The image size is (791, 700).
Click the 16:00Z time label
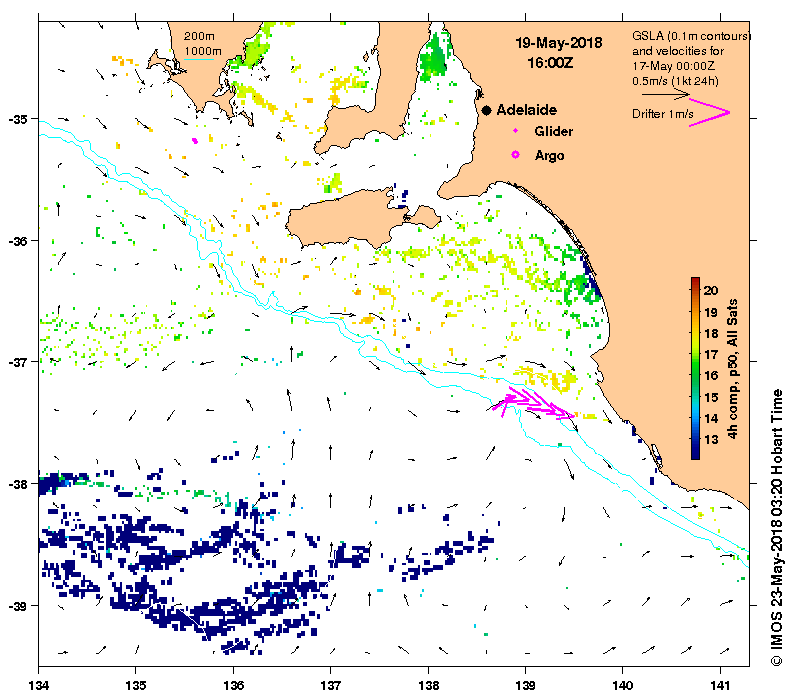[x=550, y=63]
